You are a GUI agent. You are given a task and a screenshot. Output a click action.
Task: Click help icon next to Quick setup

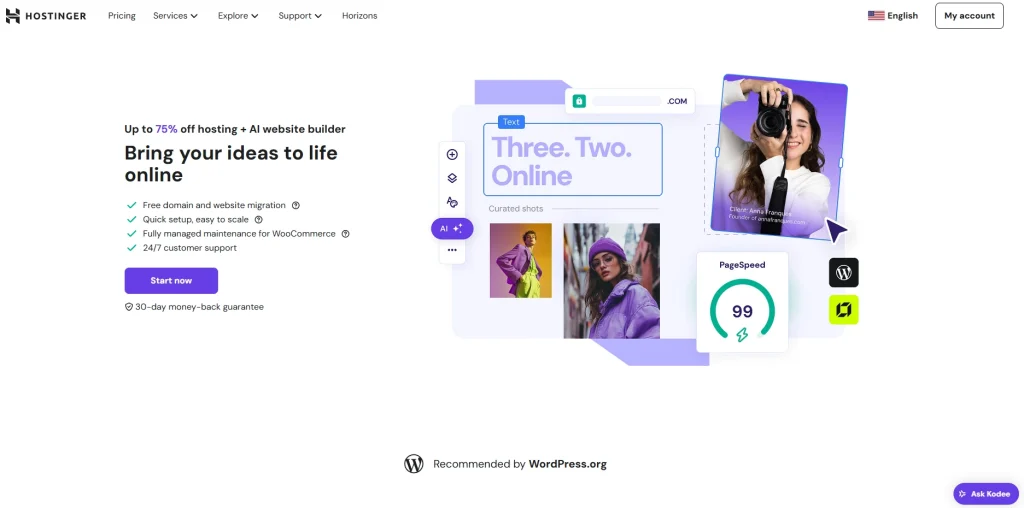(x=258, y=219)
